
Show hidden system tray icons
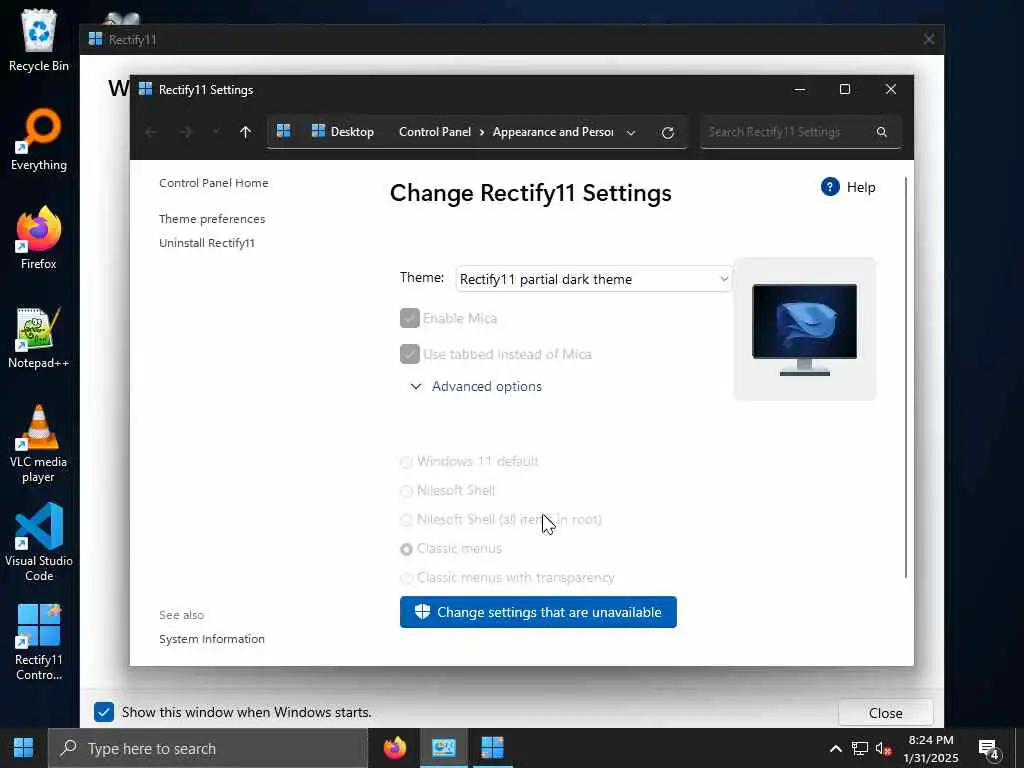pyautogui.click(x=835, y=748)
